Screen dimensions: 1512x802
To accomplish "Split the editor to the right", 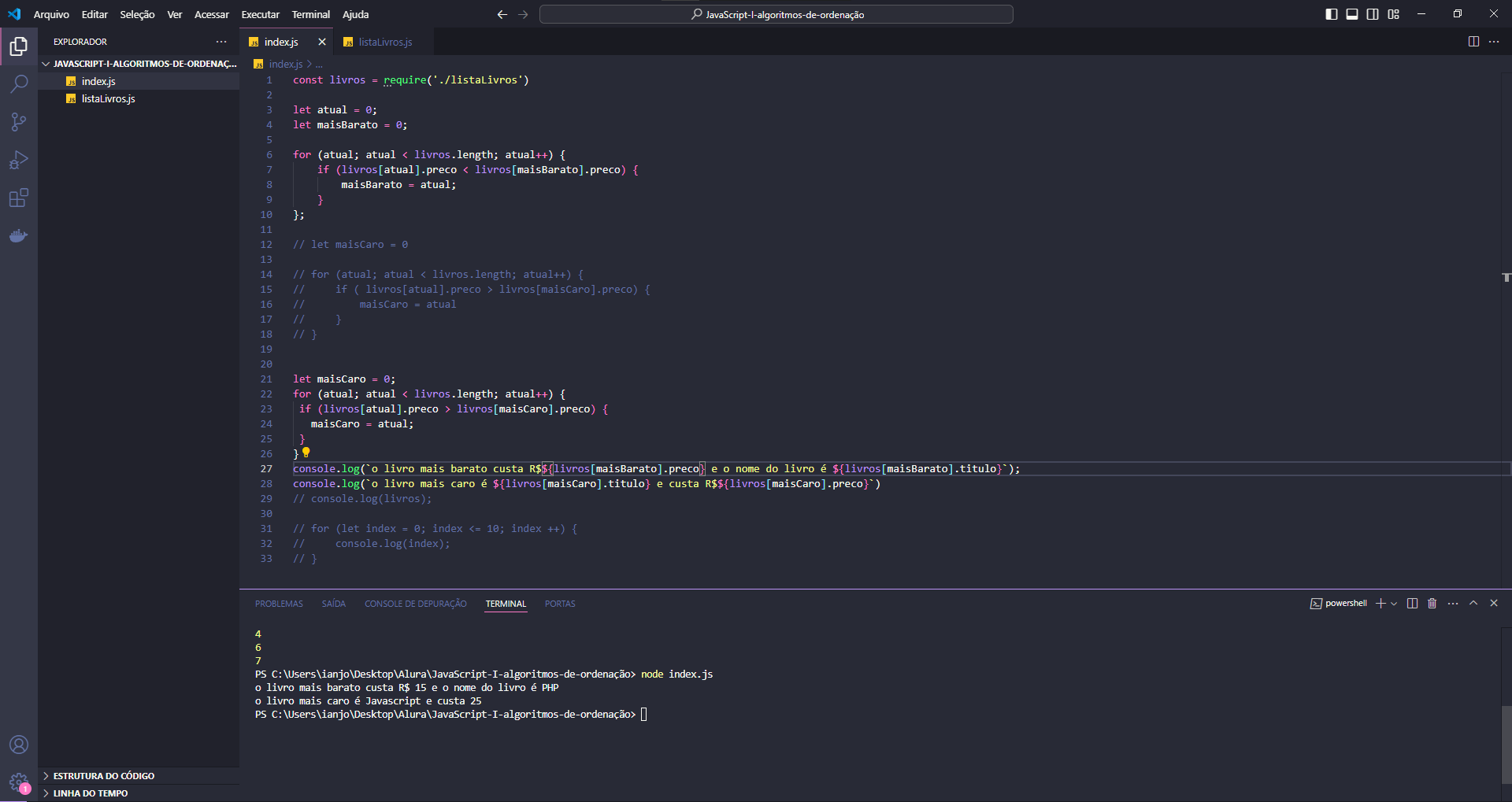I will (1473, 42).
